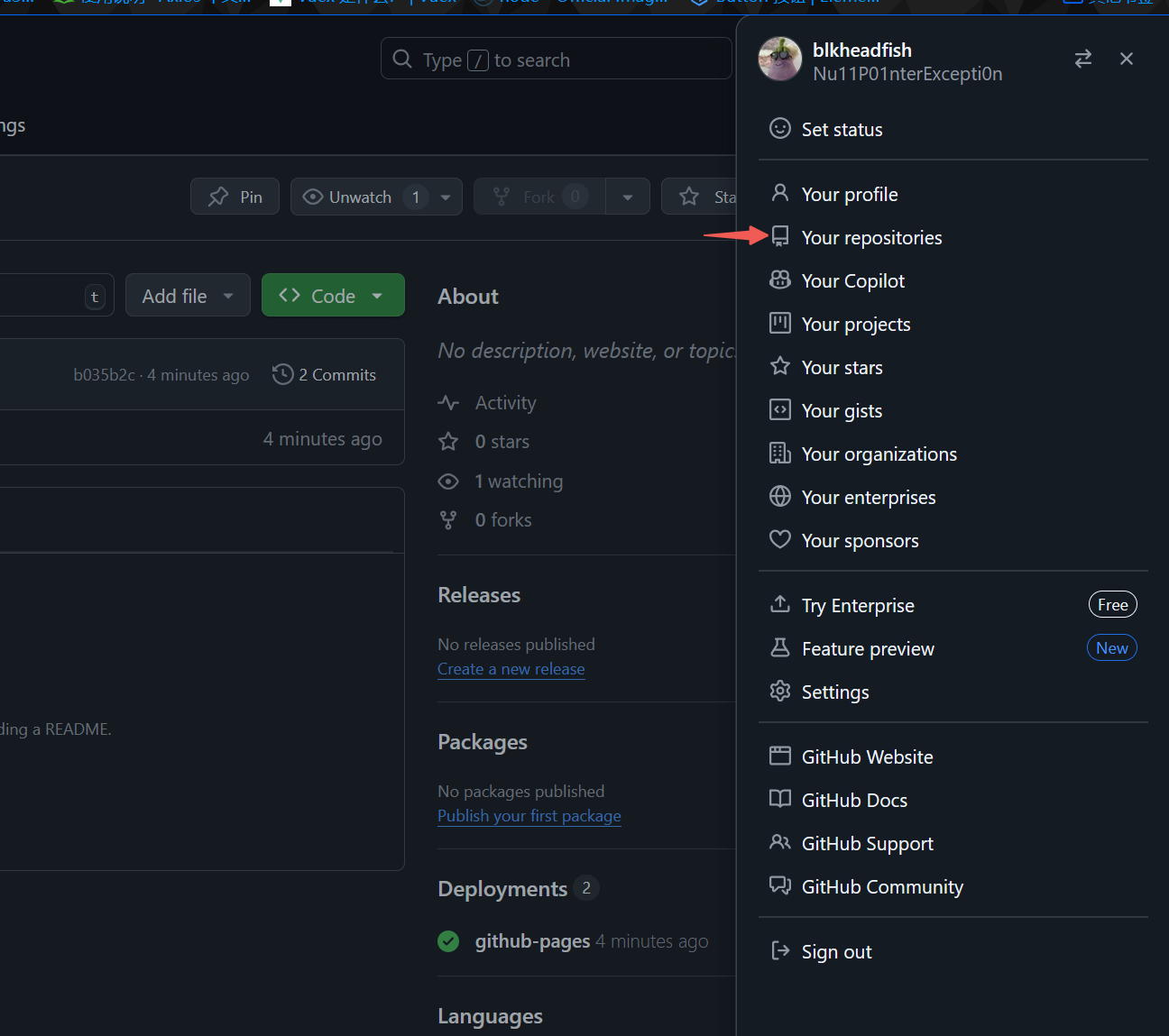This screenshot has height=1036, width=1169.
Task: Open the Deployments heading link
Action: pos(502,889)
